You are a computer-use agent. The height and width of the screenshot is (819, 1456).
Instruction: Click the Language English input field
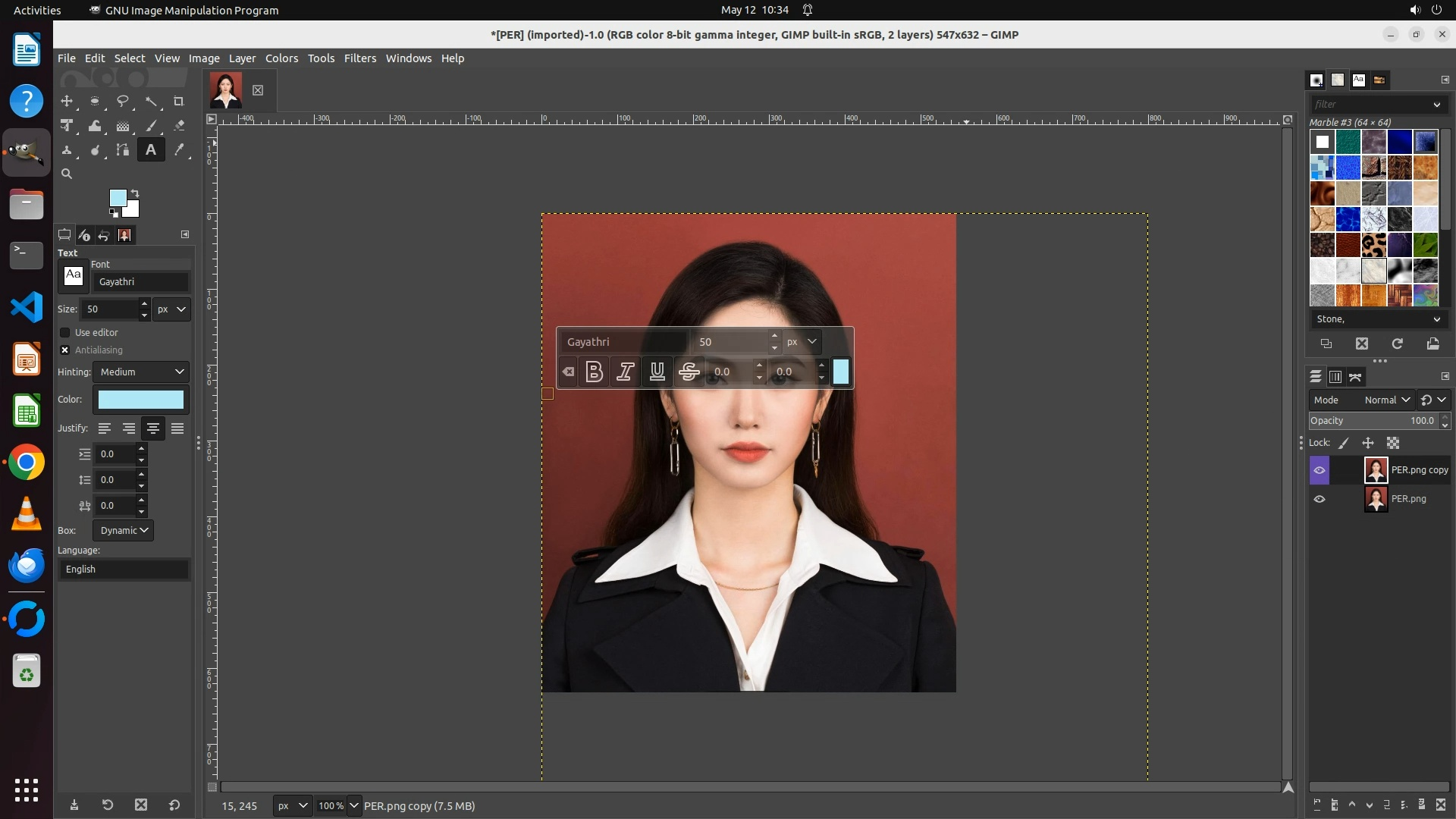coord(124,570)
